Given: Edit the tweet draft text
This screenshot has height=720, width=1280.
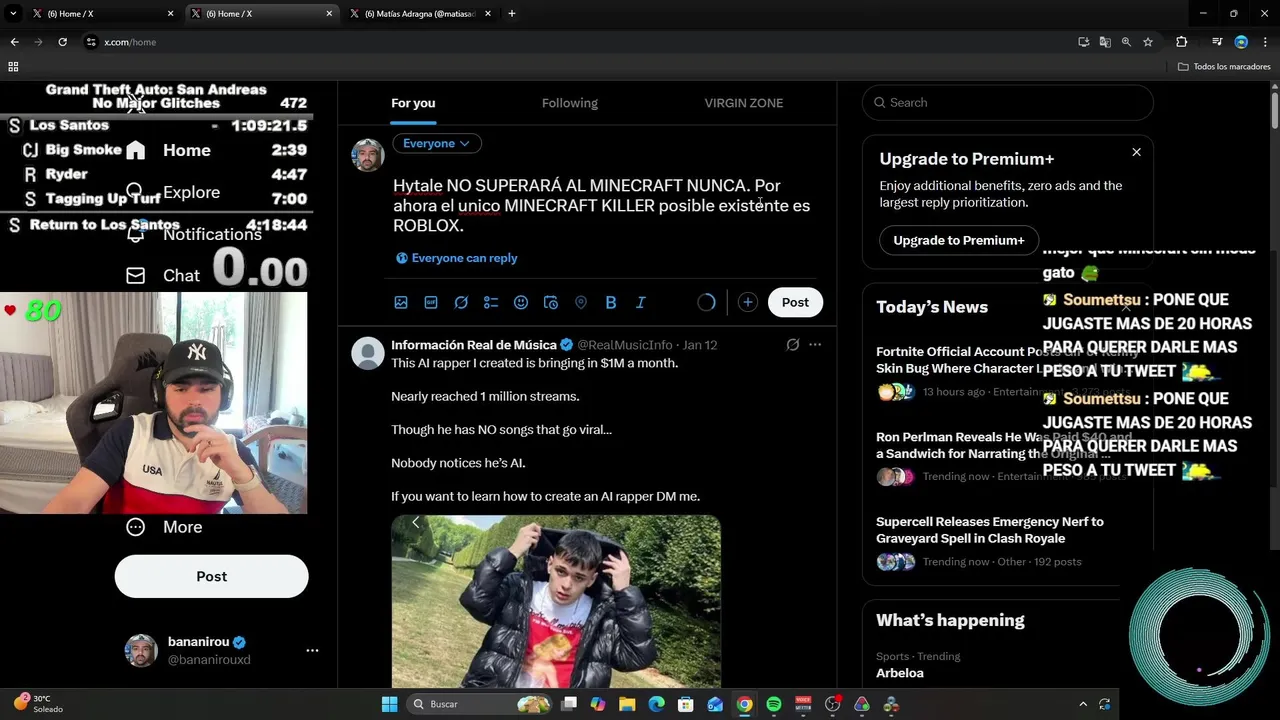Looking at the screenshot, I should (602, 205).
